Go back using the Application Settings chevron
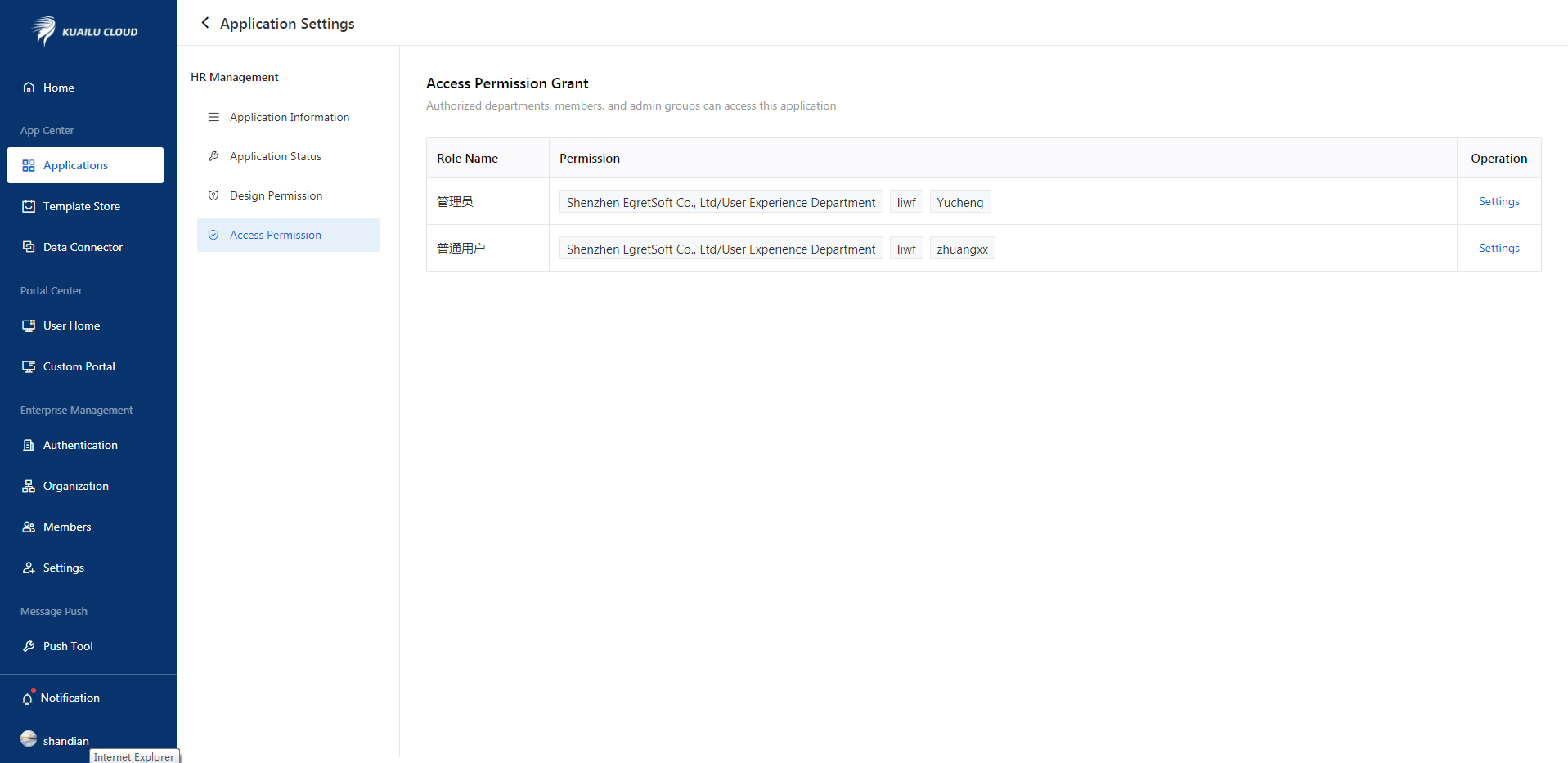 click(x=205, y=23)
